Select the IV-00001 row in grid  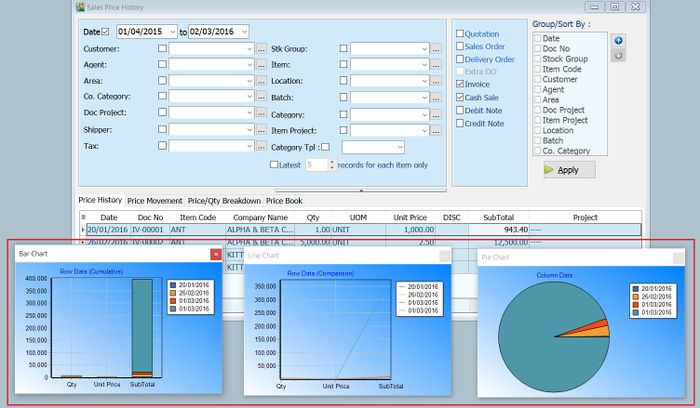pos(150,230)
